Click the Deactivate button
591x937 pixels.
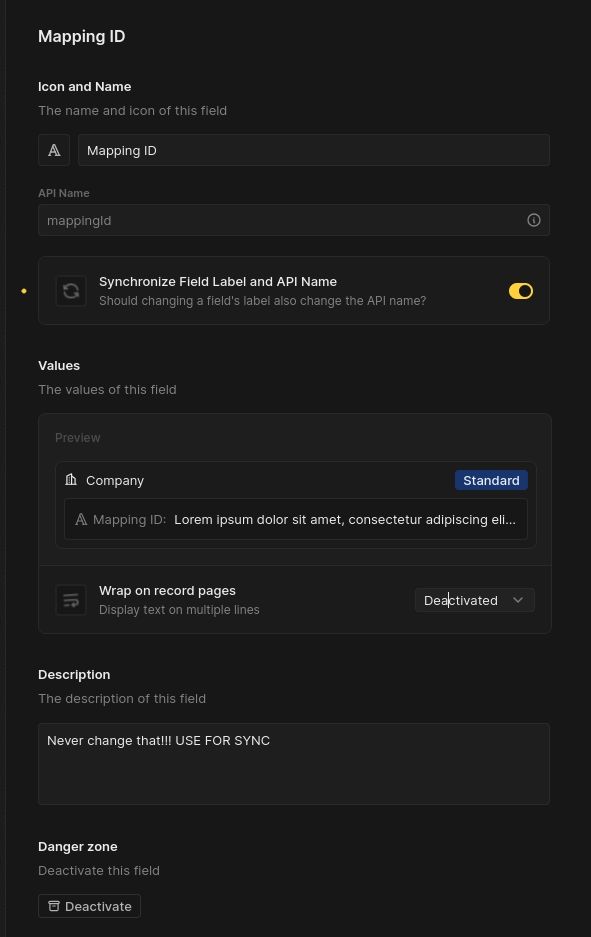[90, 906]
